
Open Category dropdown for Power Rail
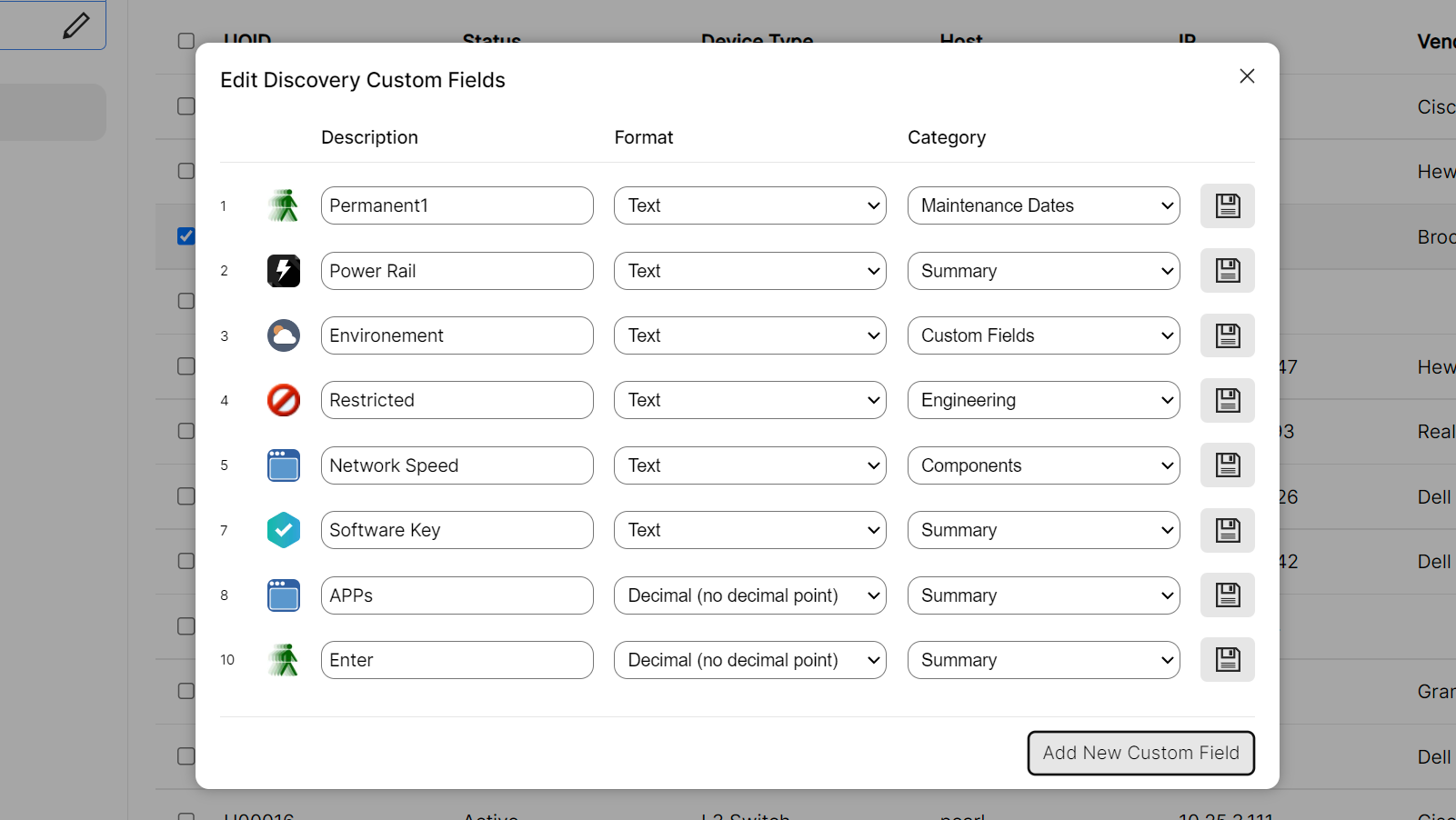[1044, 271]
